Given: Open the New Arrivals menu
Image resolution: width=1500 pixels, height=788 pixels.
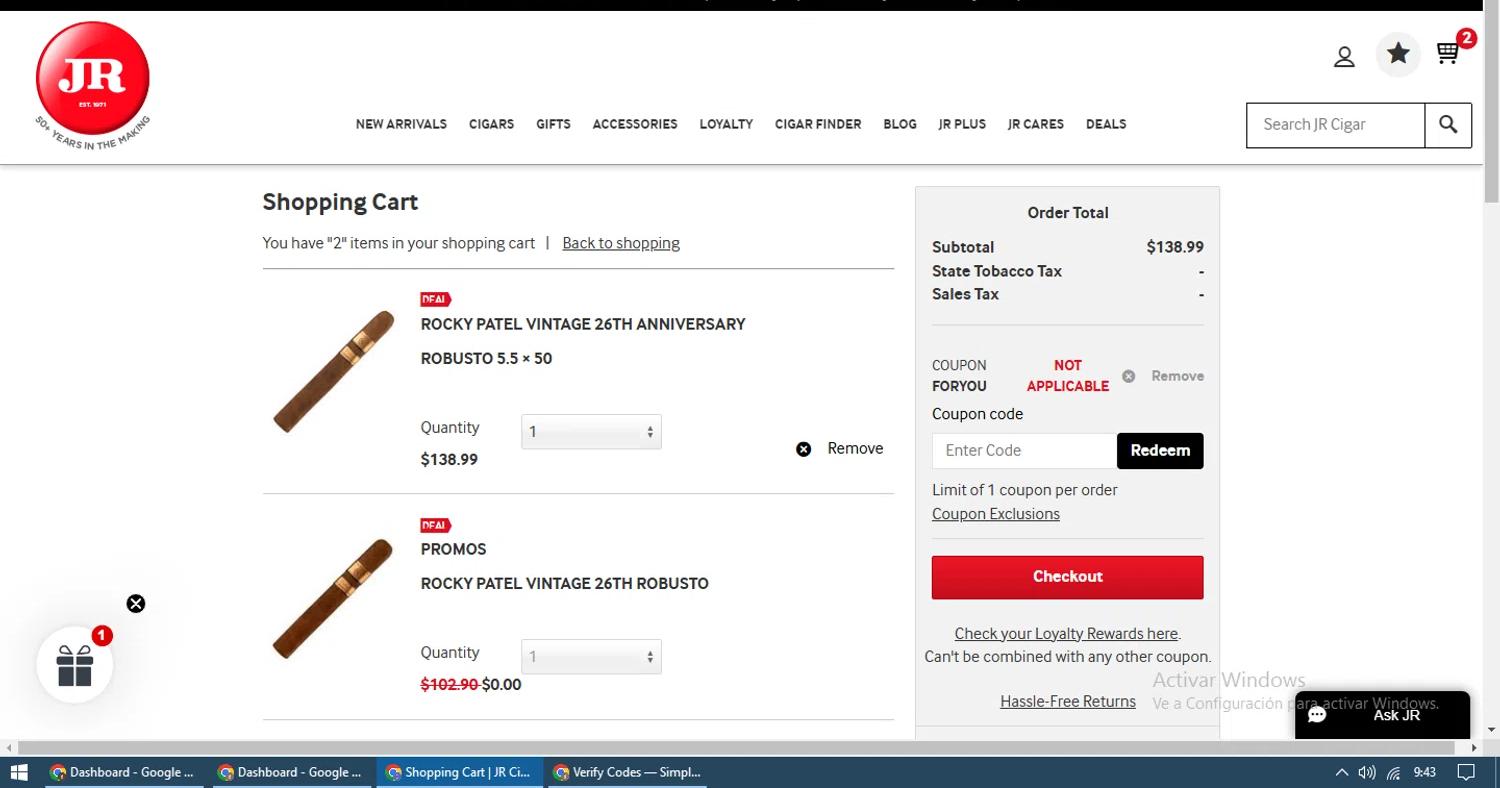Looking at the screenshot, I should pos(401,124).
